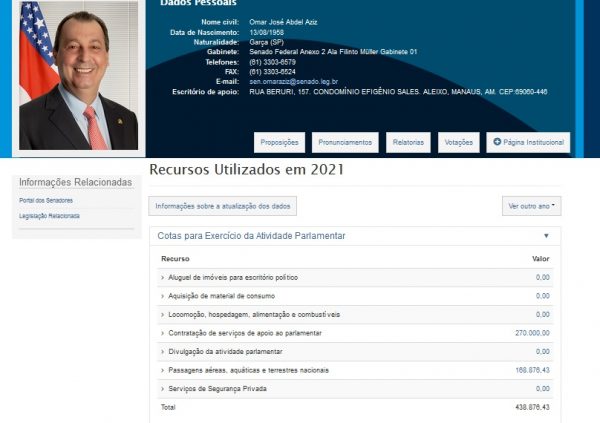Open the Portal dos Senadores link
The image size is (600, 423).
46,201
